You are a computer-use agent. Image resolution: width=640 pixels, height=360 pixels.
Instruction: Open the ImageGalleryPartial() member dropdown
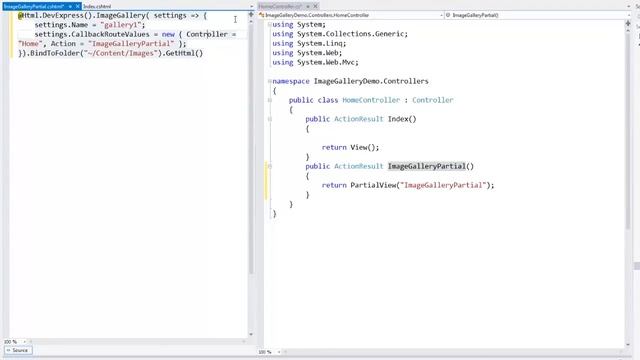pos(538,15)
